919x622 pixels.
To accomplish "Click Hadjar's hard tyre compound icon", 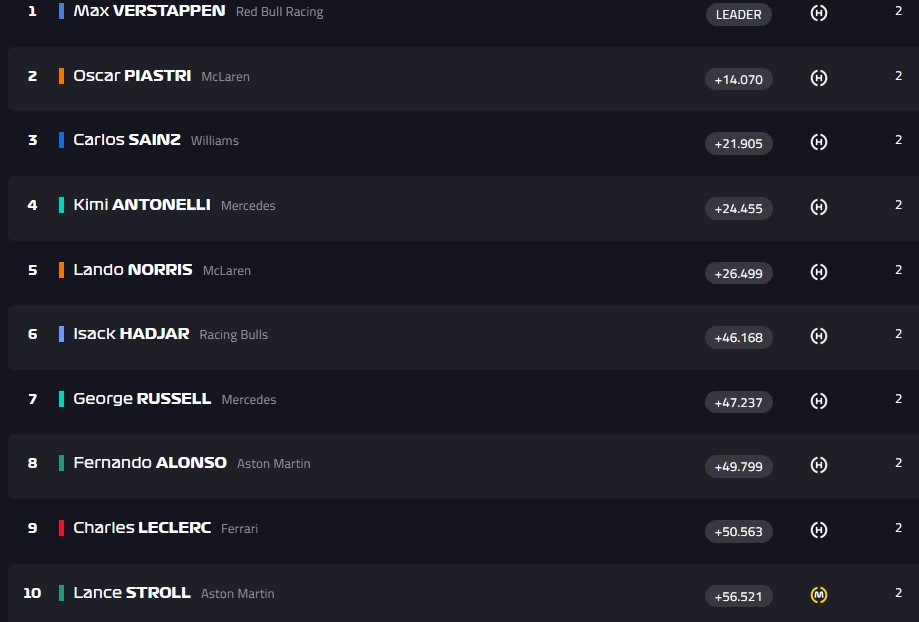I will 818,336.
